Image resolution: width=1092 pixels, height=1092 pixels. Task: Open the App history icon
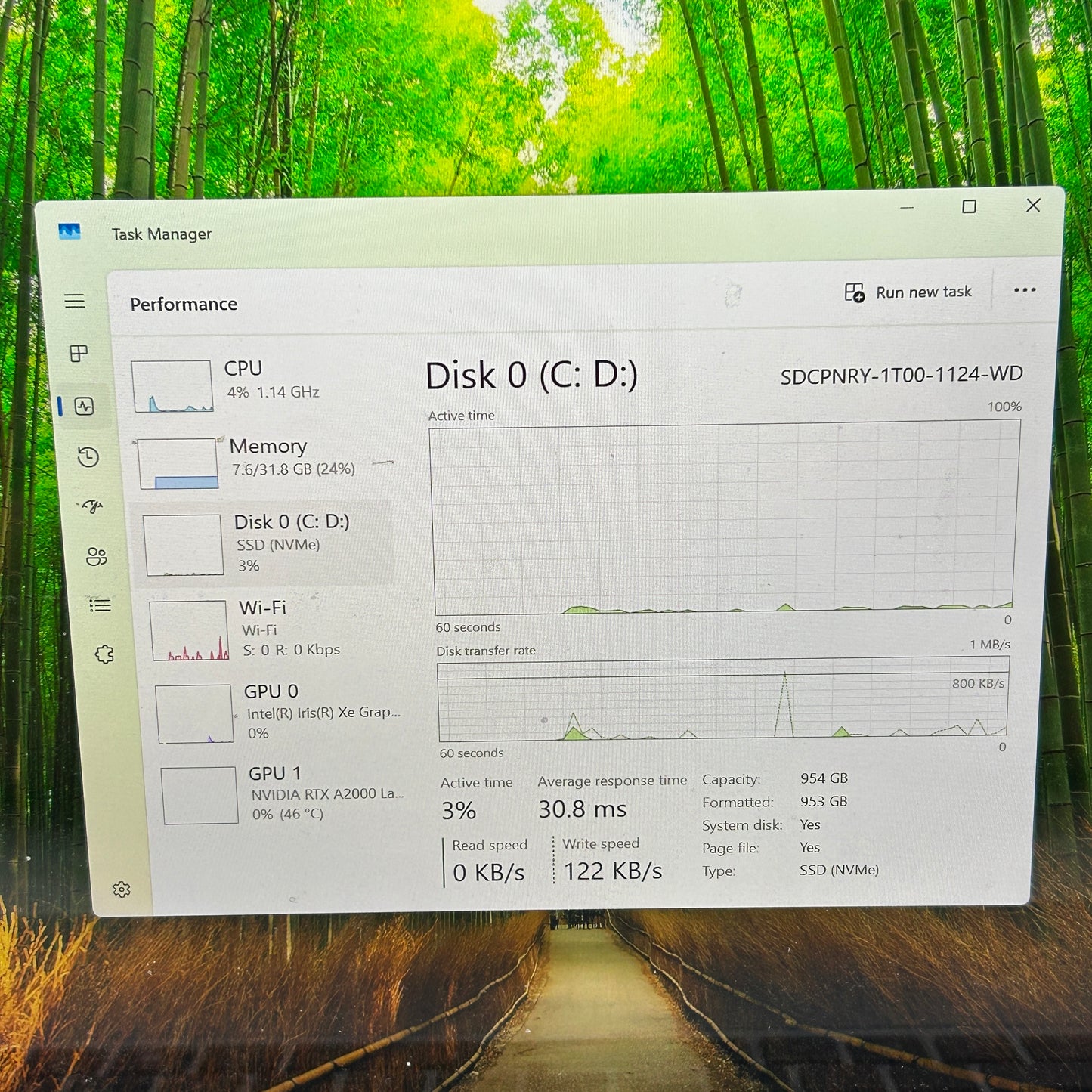[88, 457]
